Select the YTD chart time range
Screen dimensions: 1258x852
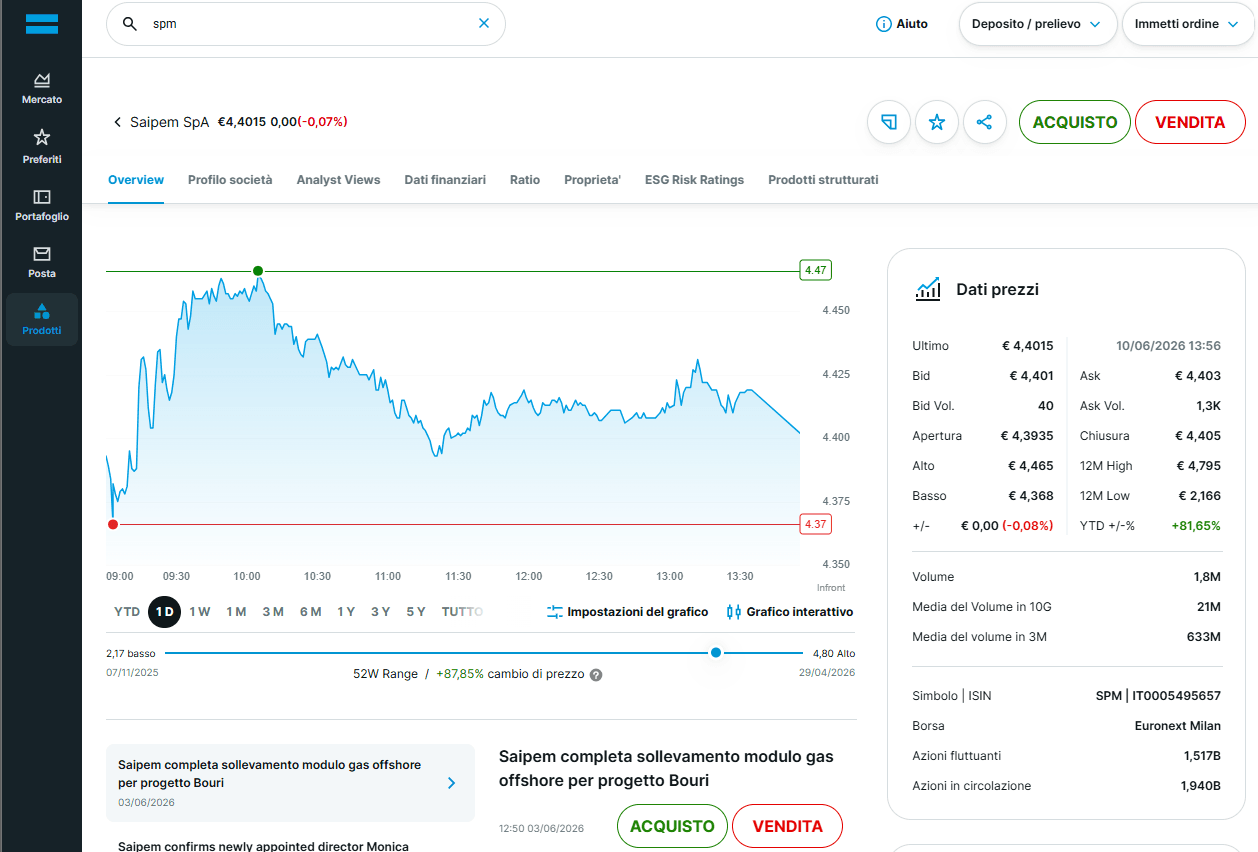coord(127,612)
